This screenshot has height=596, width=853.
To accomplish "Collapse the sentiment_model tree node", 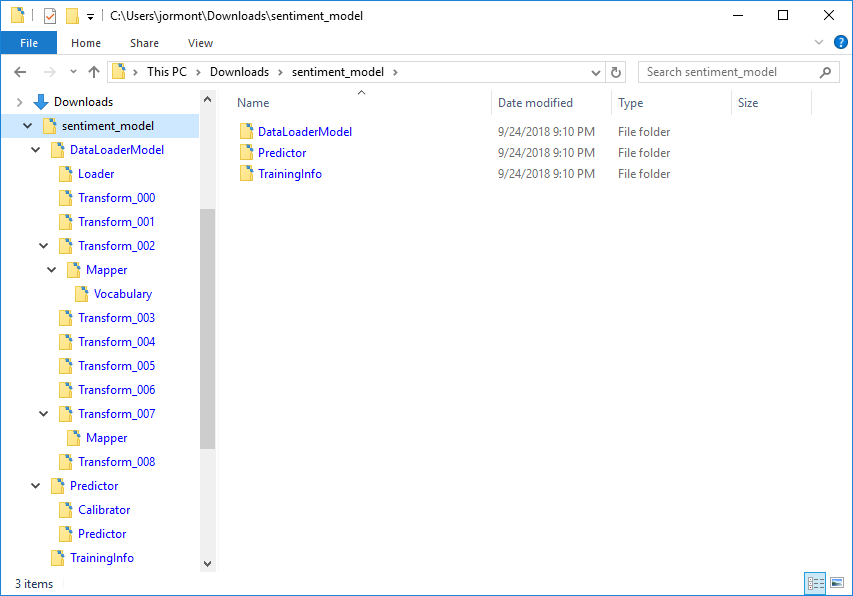I will coord(28,125).
